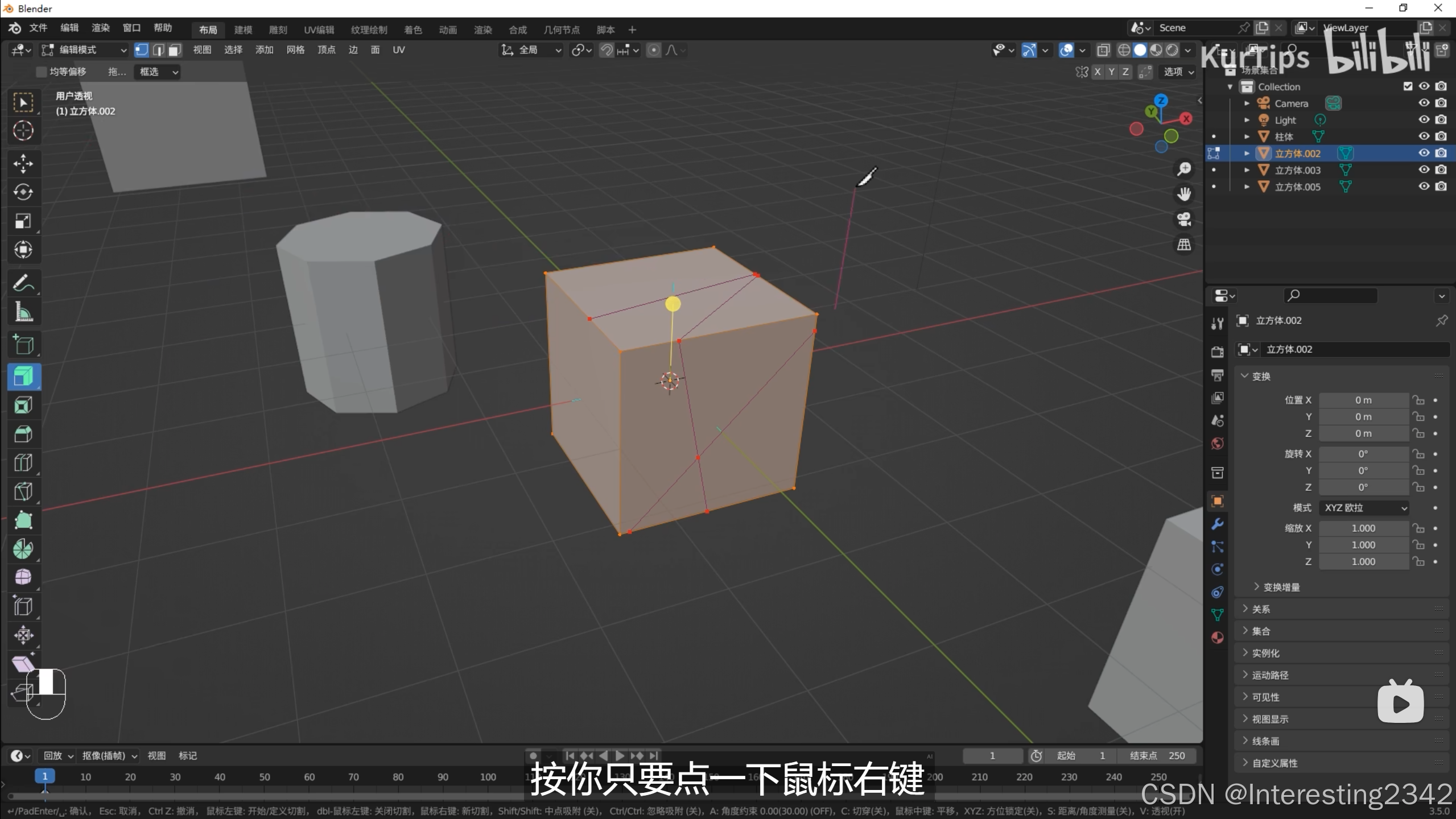Select the Measure tool icon
1456x819 pixels.
[x=23, y=312]
